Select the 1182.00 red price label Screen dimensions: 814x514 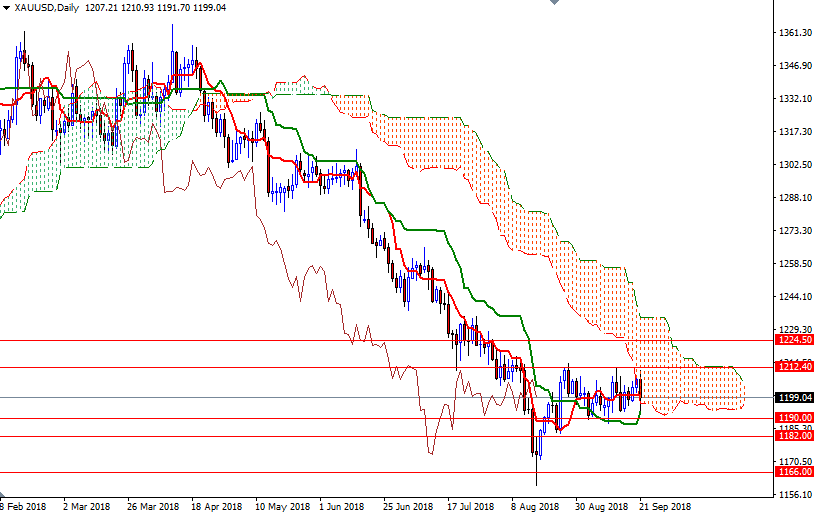[793, 436]
